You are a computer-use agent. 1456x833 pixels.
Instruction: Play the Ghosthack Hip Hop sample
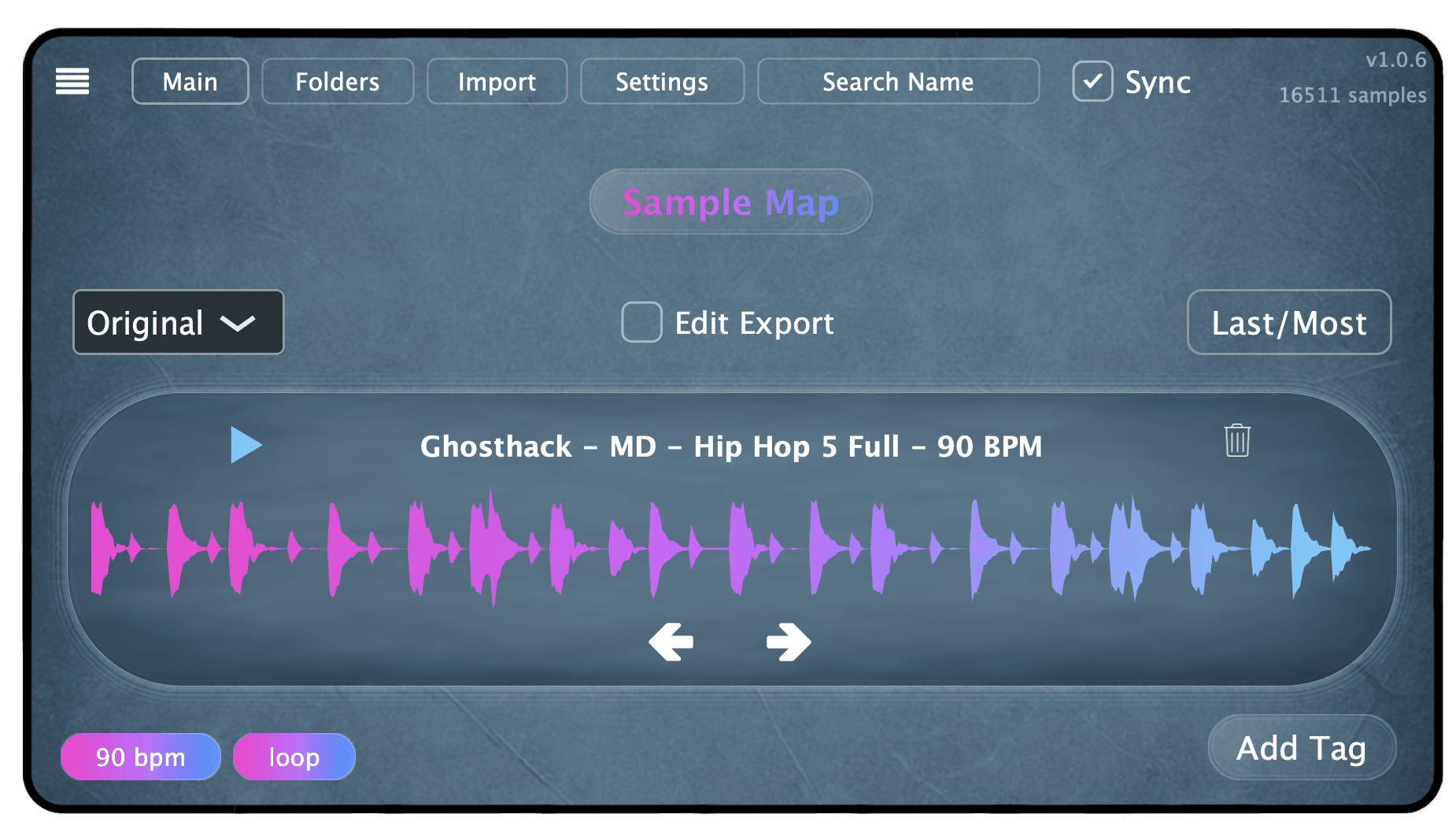pyautogui.click(x=246, y=445)
